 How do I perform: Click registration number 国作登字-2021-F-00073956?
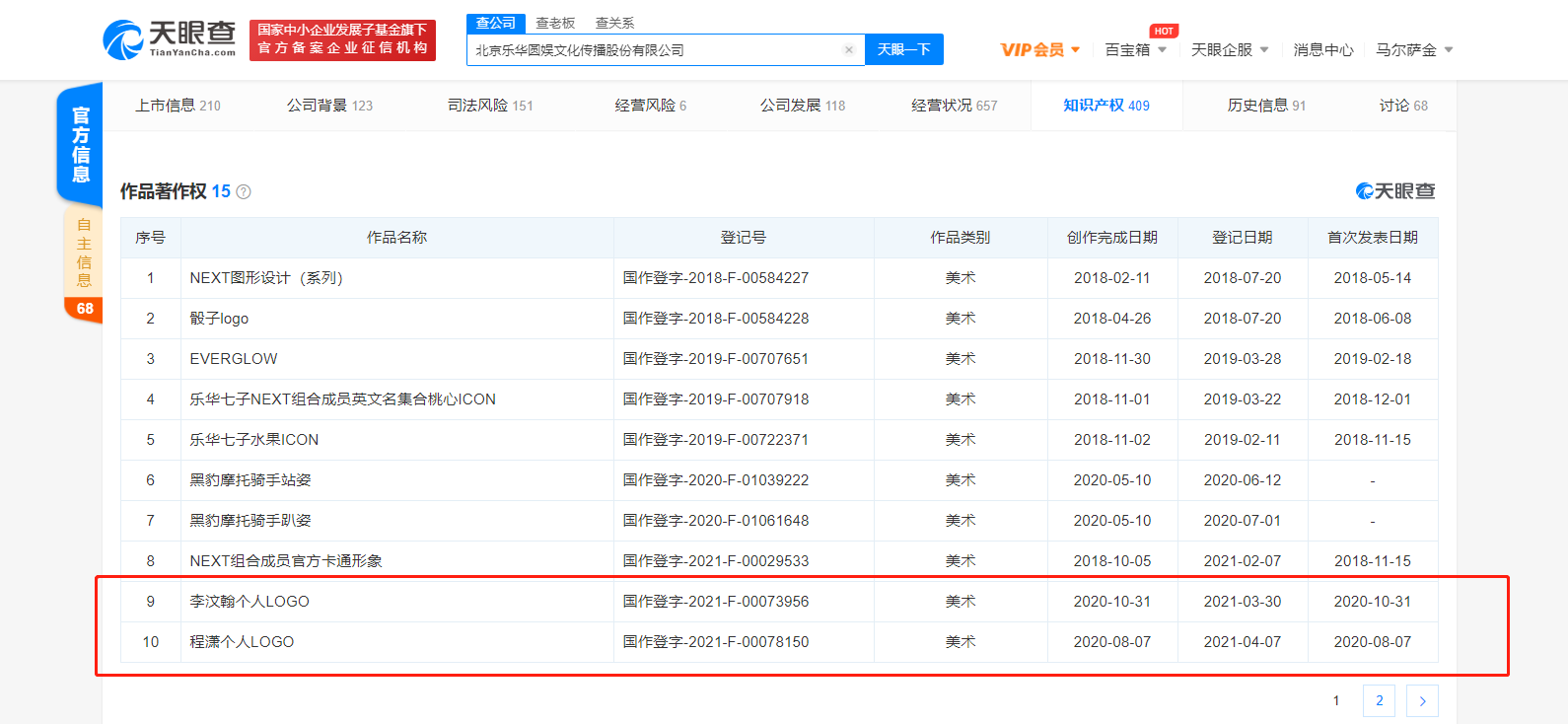coord(716,602)
